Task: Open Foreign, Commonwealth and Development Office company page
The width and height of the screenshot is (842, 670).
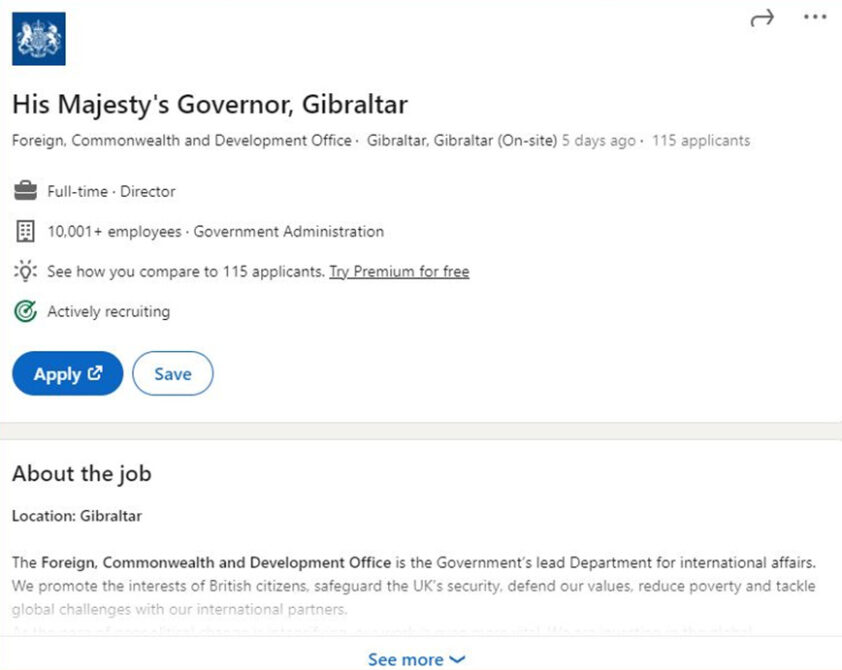Action: (x=181, y=140)
